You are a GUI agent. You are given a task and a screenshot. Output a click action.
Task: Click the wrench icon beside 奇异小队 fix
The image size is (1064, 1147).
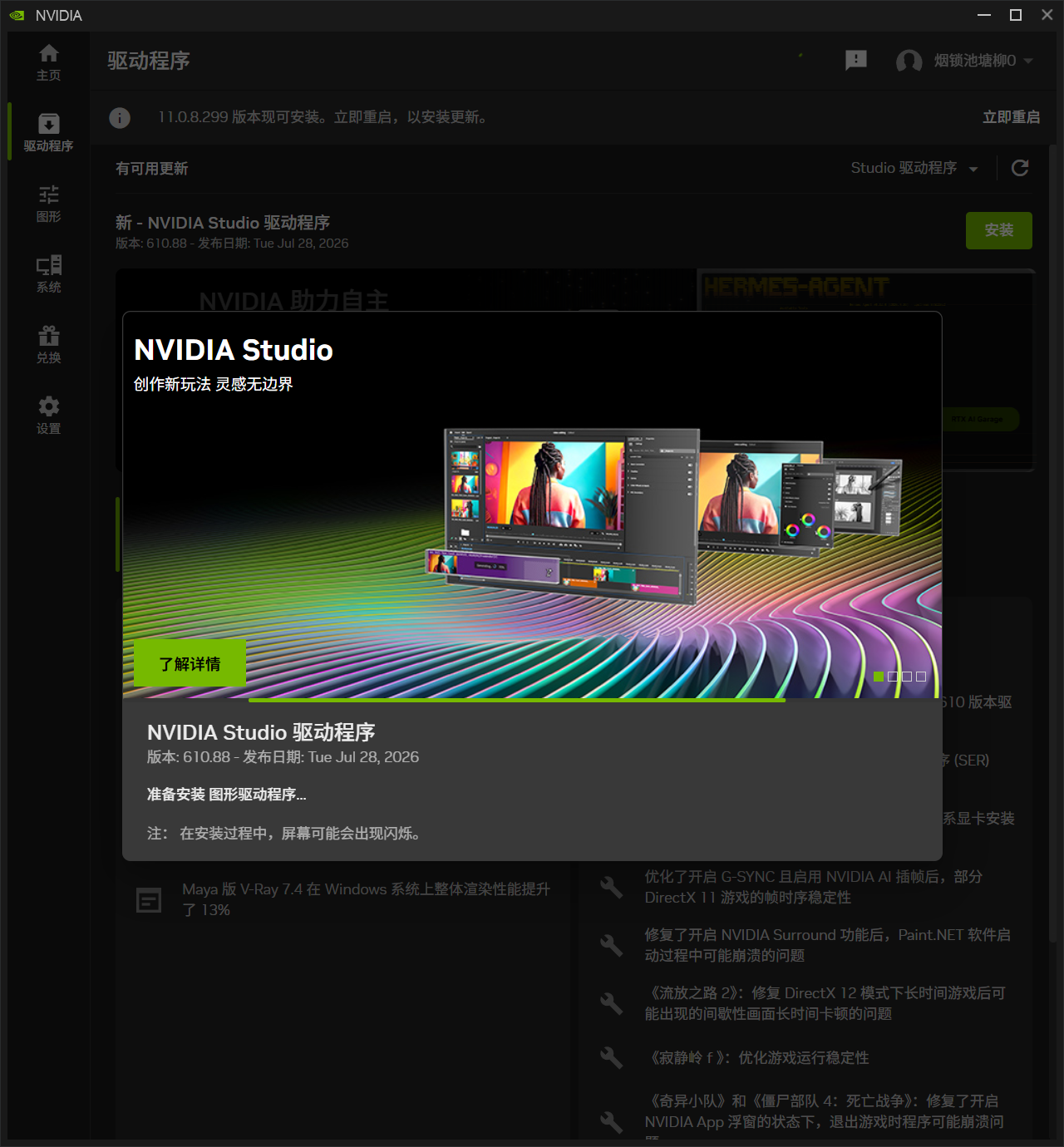tap(612, 1122)
